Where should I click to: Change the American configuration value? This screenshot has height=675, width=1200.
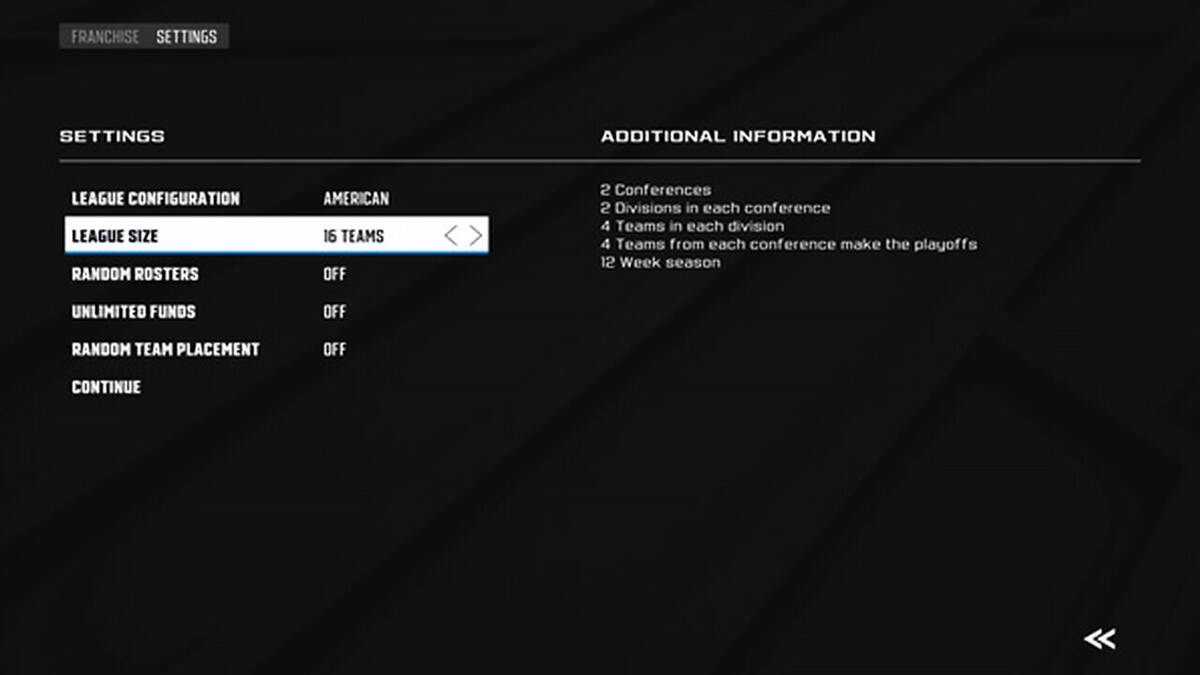point(356,199)
